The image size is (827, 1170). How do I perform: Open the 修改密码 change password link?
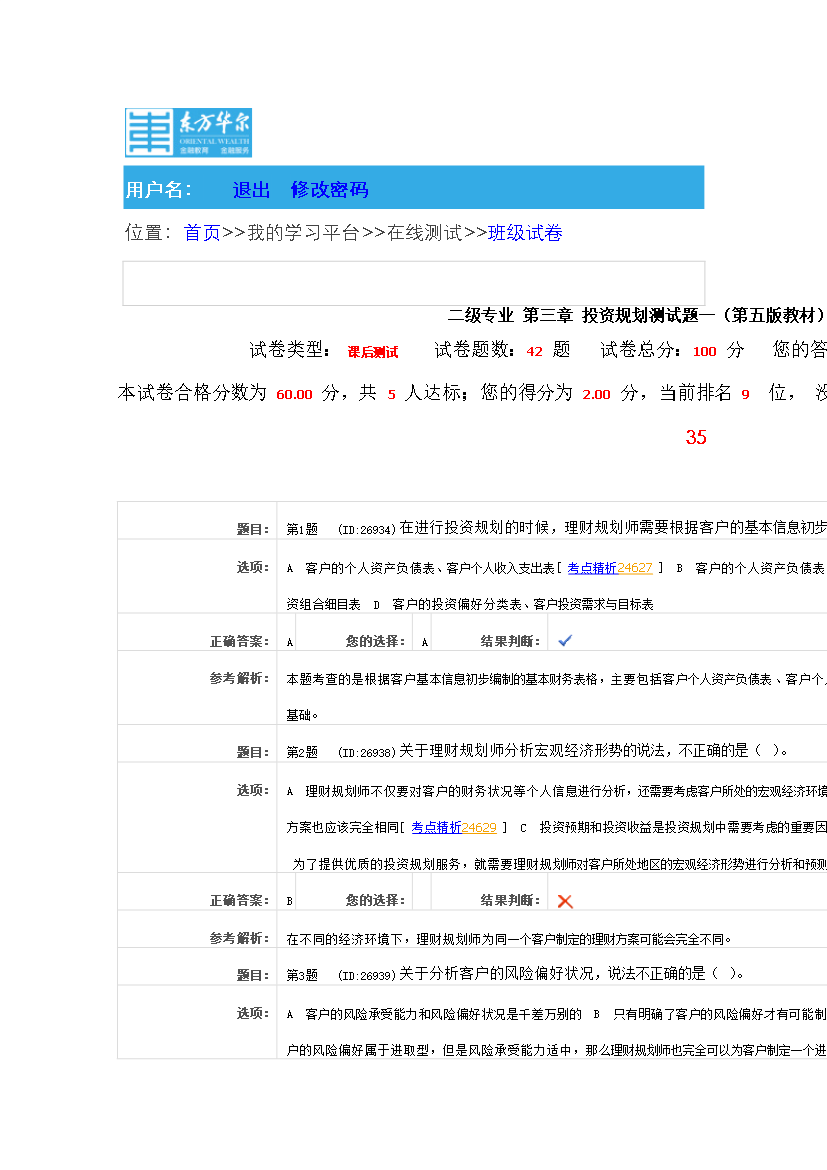click(x=329, y=190)
